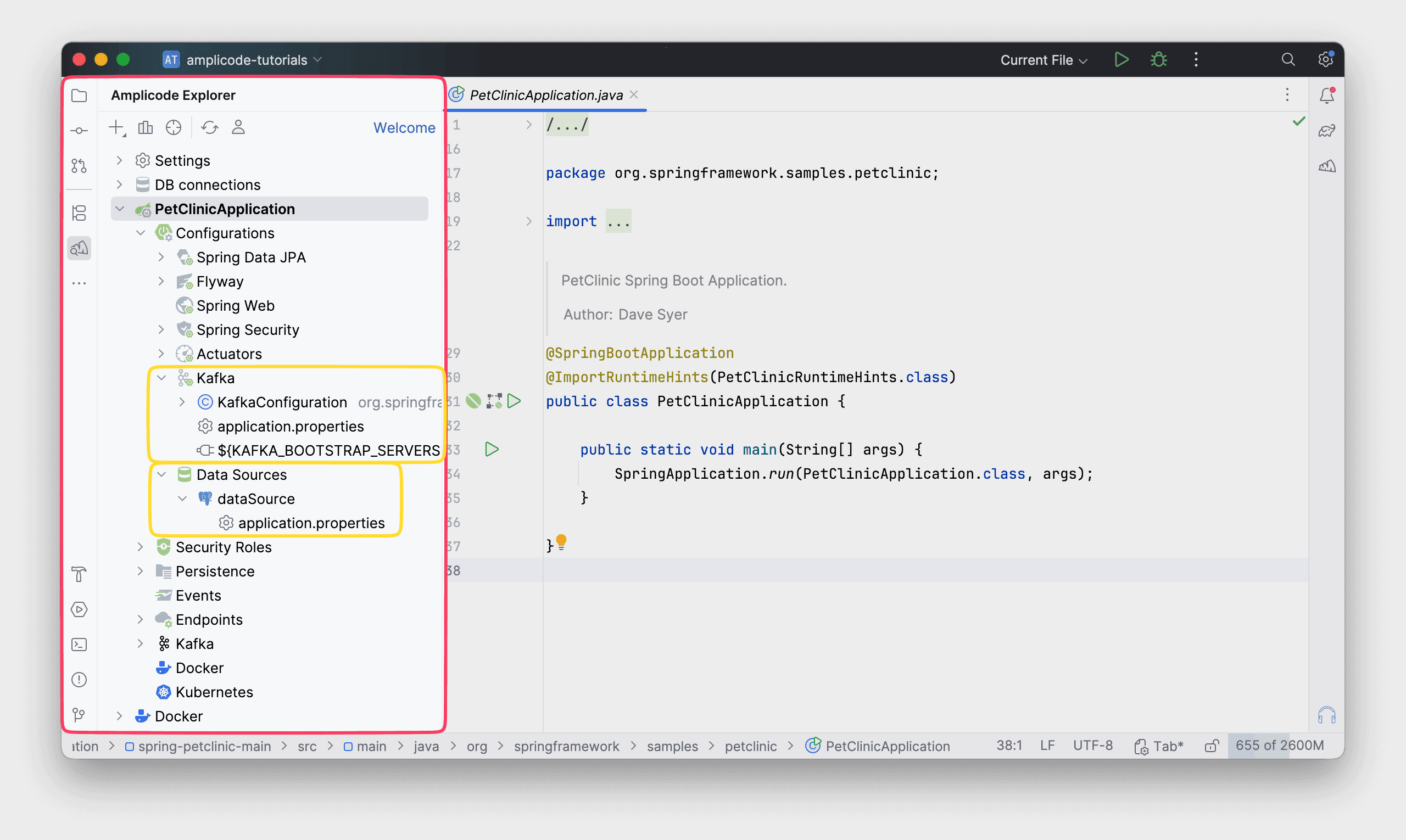Click the user account toolbar icon

coord(238,127)
